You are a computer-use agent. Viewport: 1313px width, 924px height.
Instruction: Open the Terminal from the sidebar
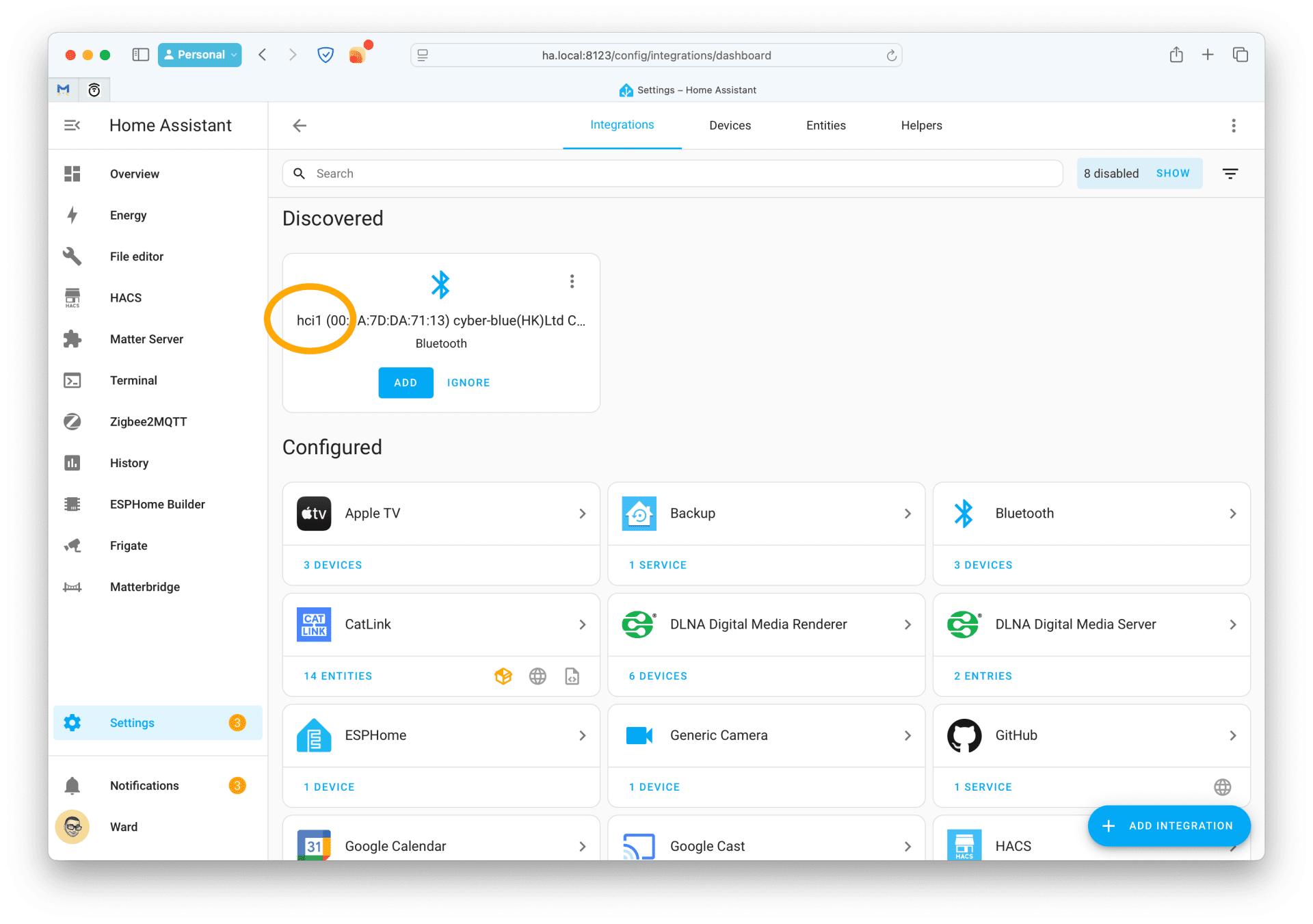72,380
